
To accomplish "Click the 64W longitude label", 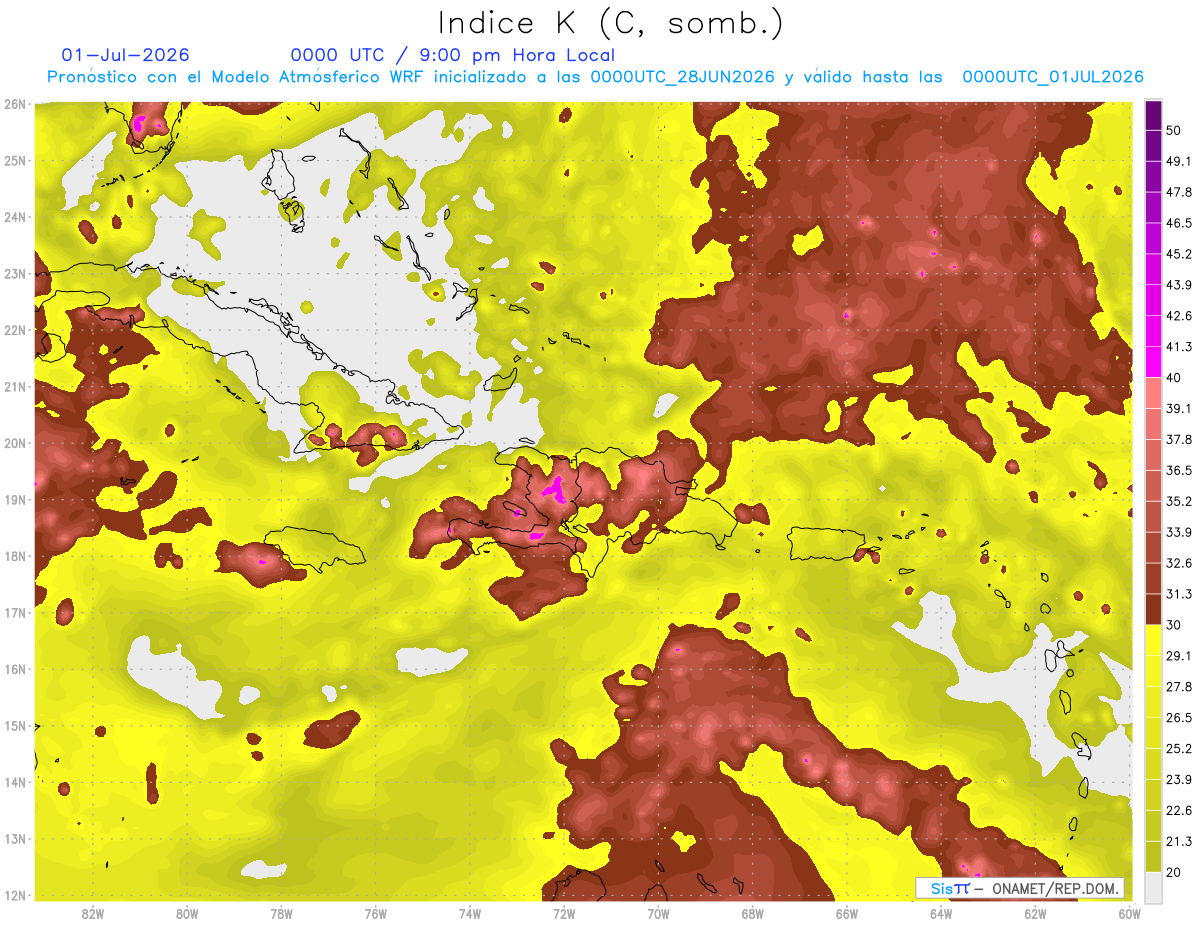I will click(x=941, y=914).
